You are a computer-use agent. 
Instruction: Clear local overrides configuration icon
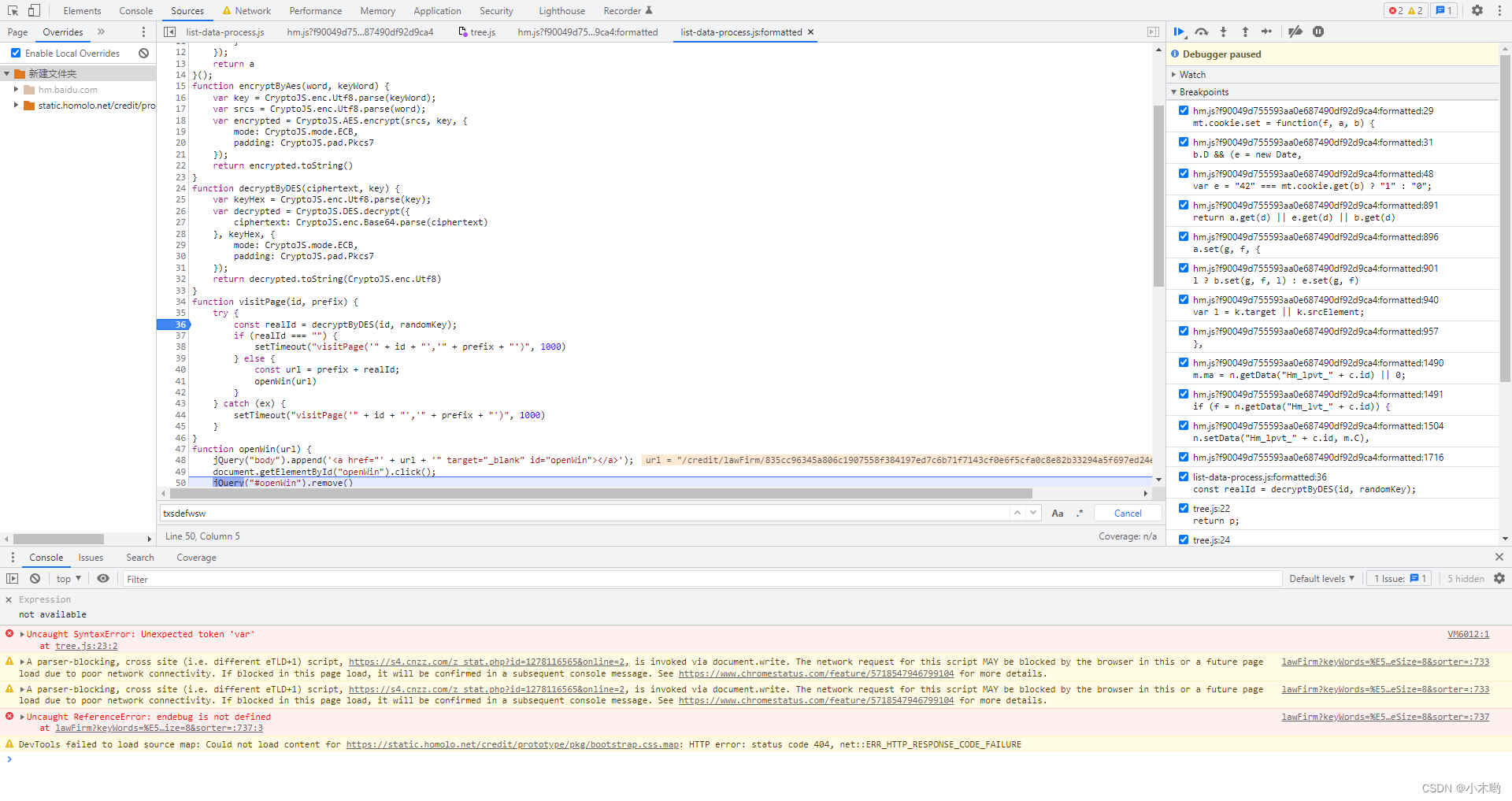143,53
